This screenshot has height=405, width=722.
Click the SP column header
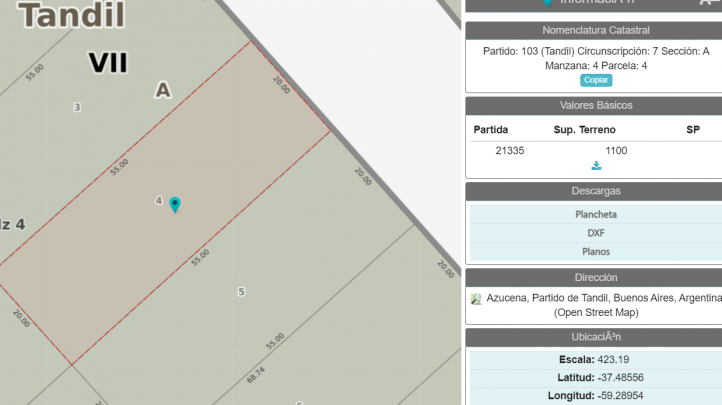pyautogui.click(x=693, y=130)
